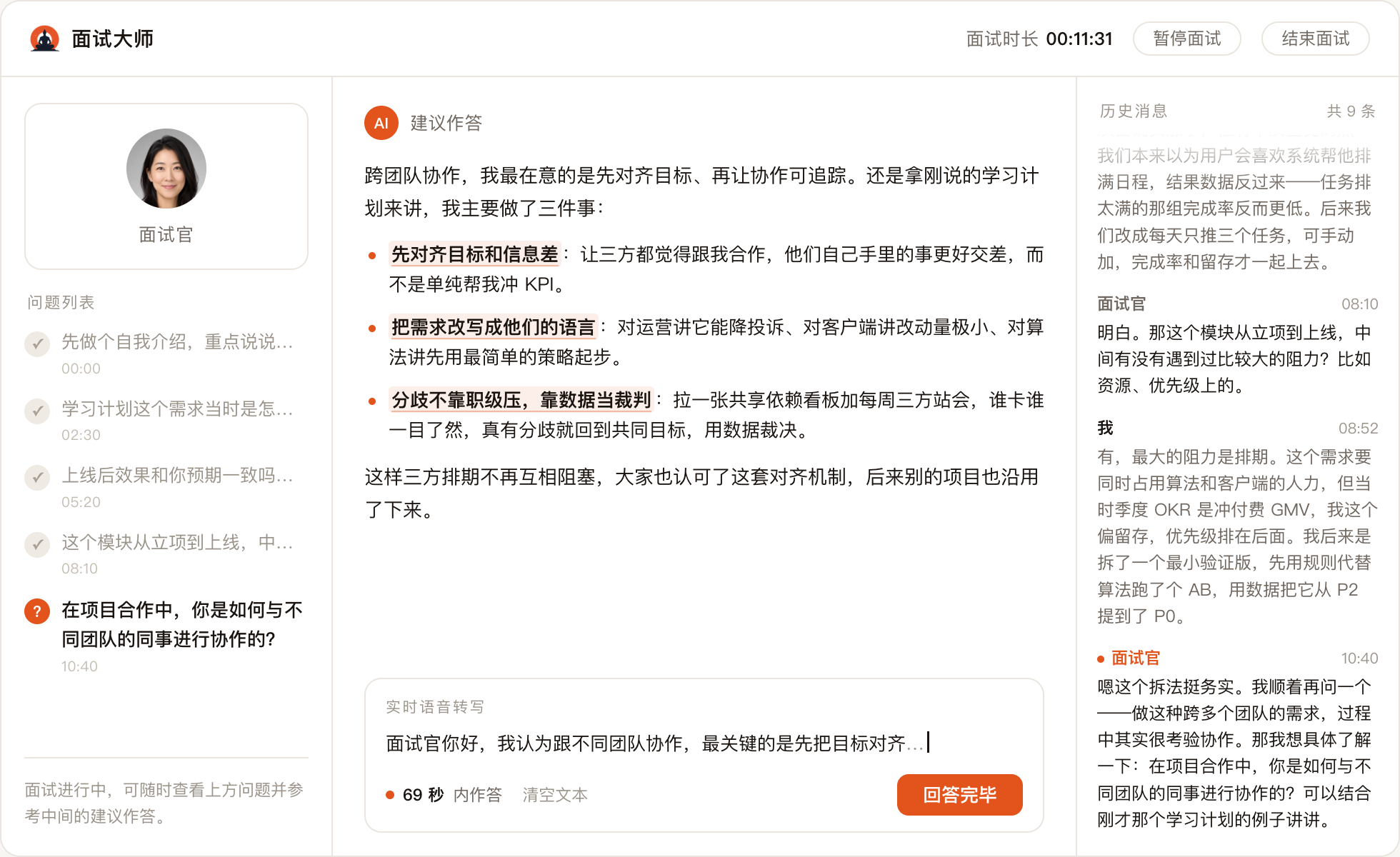Click the 面试时长 00:11:31 timer
Screen dimensions: 1400x857
click(x=1039, y=39)
